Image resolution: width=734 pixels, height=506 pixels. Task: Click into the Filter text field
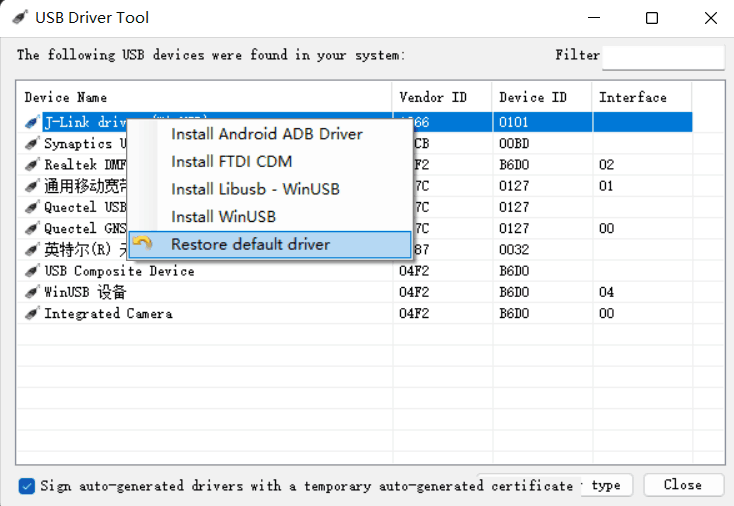[662, 56]
